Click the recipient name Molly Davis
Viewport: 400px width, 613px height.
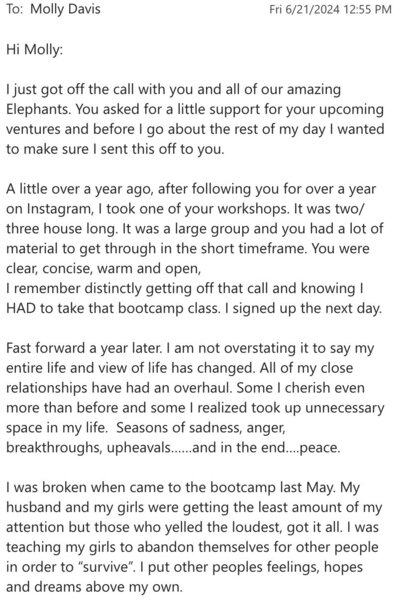65,9
